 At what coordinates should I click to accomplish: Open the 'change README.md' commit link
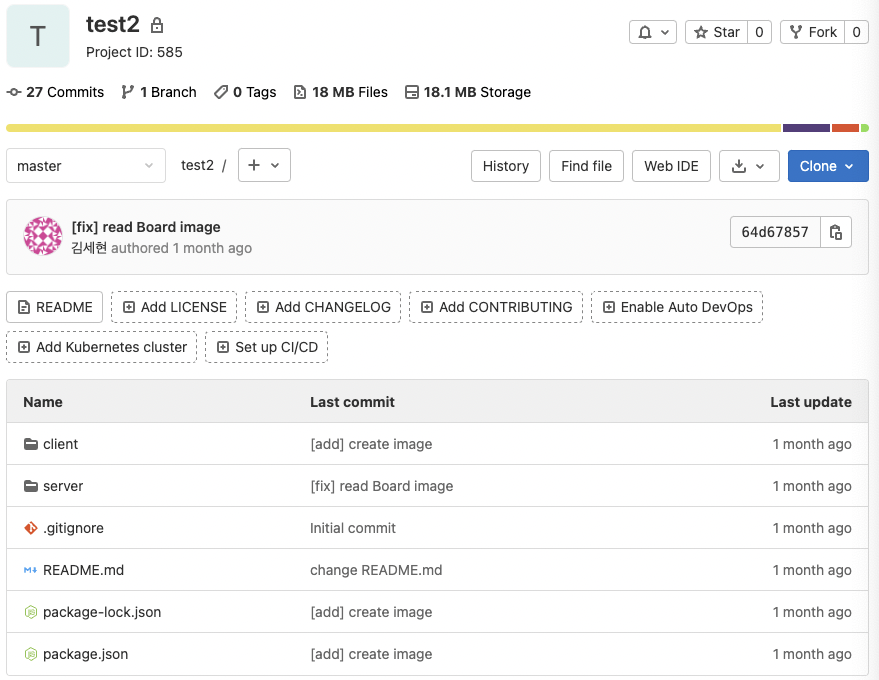(376, 570)
